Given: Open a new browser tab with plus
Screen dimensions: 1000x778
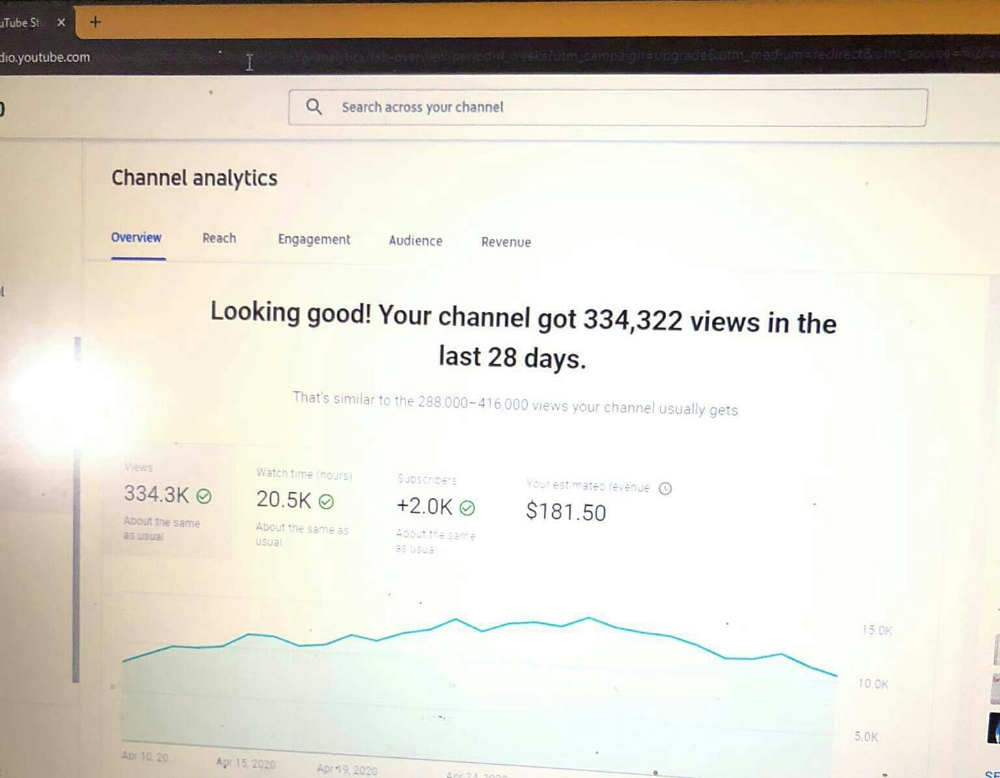Looking at the screenshot, I should click(95, 22).
